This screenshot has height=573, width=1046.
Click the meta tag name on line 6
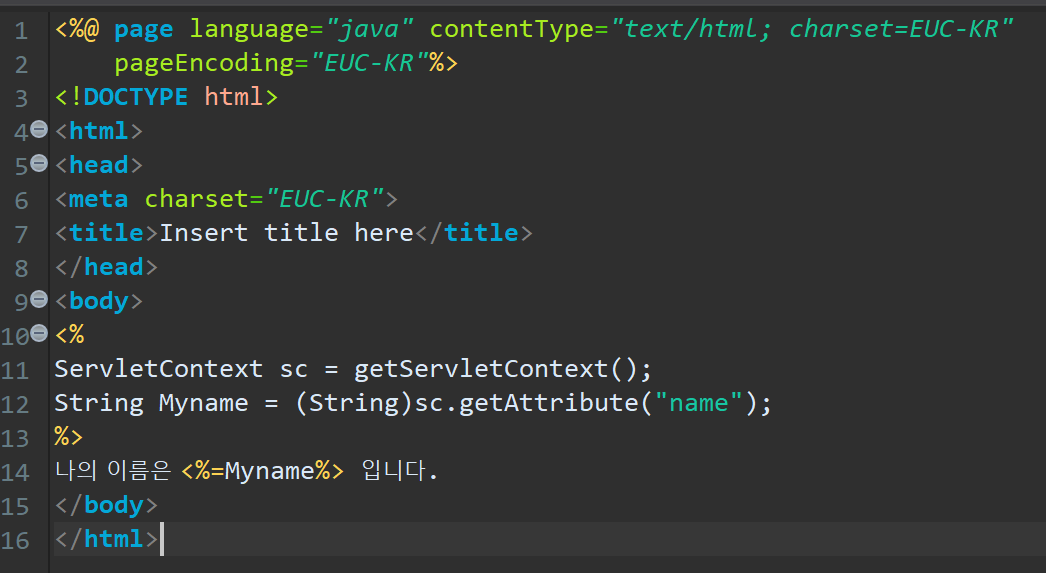click(98, 199)
